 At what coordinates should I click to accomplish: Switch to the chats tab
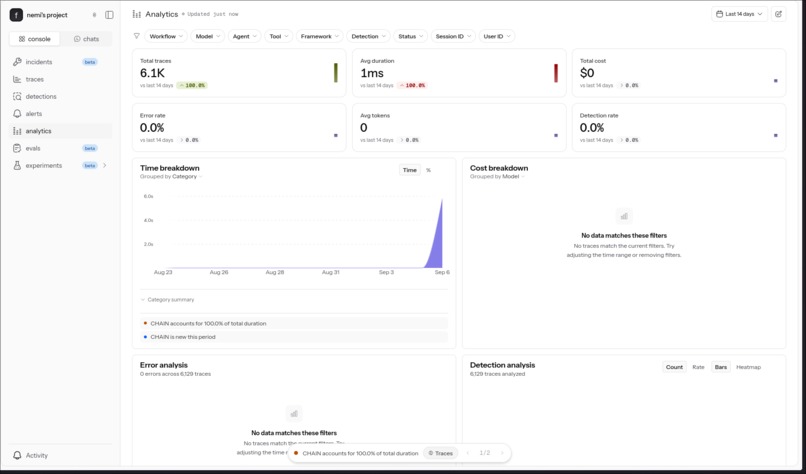(x=86, y=39)
